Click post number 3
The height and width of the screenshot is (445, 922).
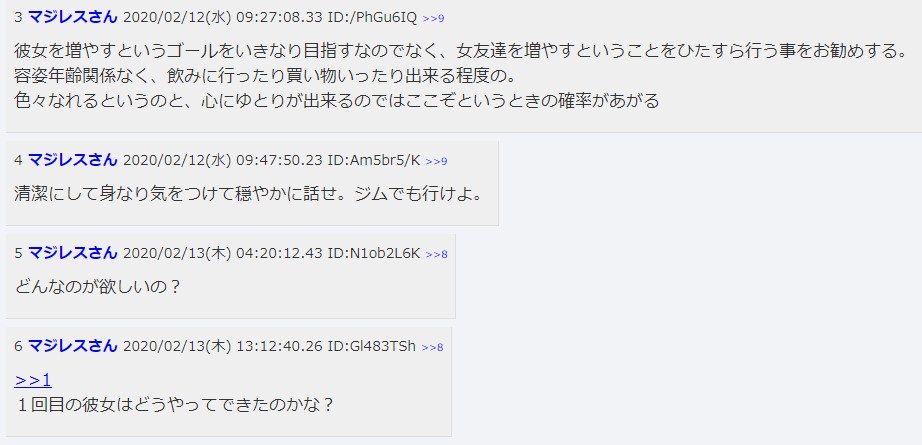pyautogui.click(x=18, y=18)
